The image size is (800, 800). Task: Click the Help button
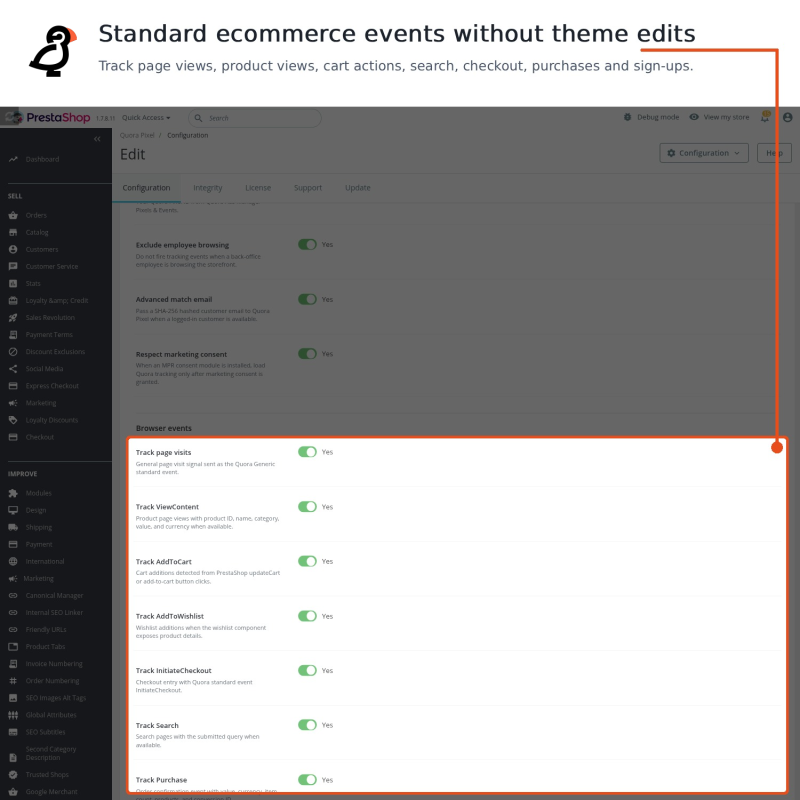click(x=774, y=153)
